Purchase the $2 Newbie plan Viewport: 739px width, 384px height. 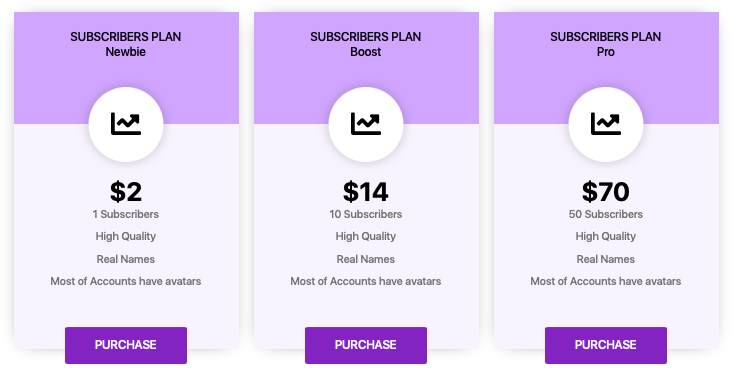(126, 345)
